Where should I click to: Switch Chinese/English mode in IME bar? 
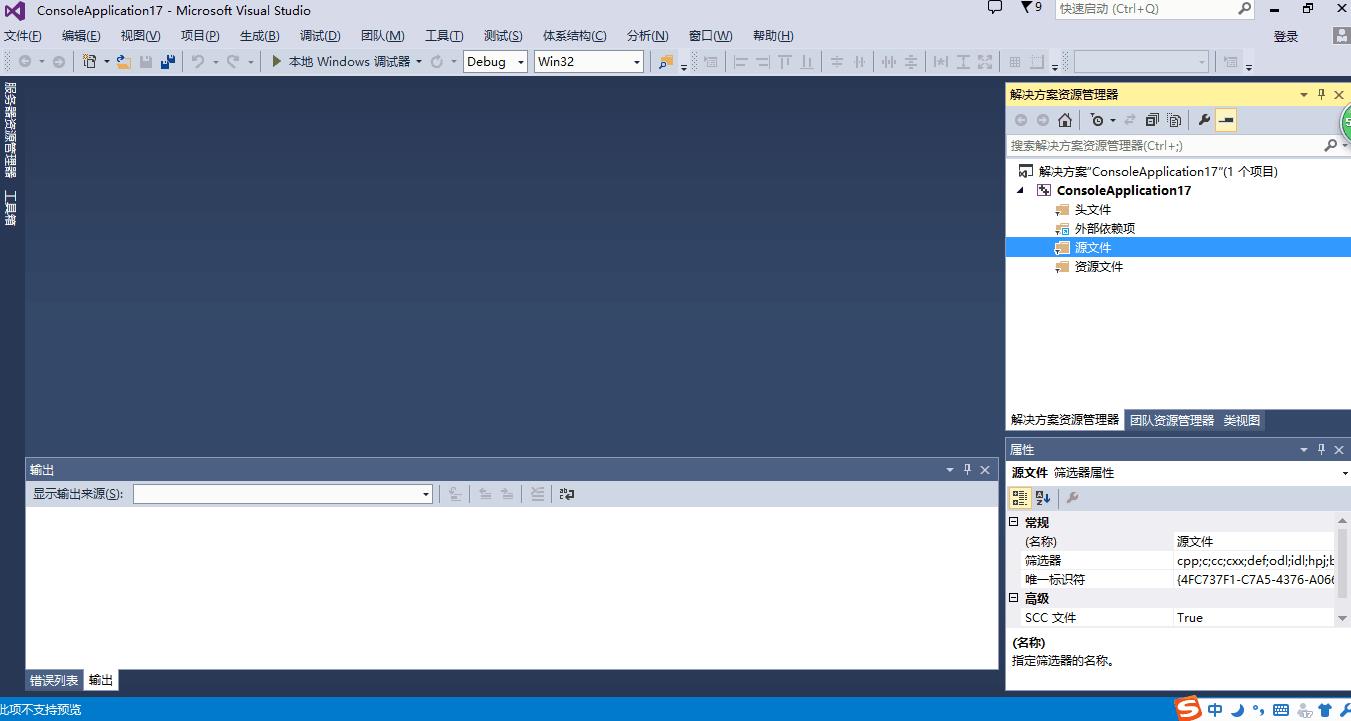pos(1215,710)
